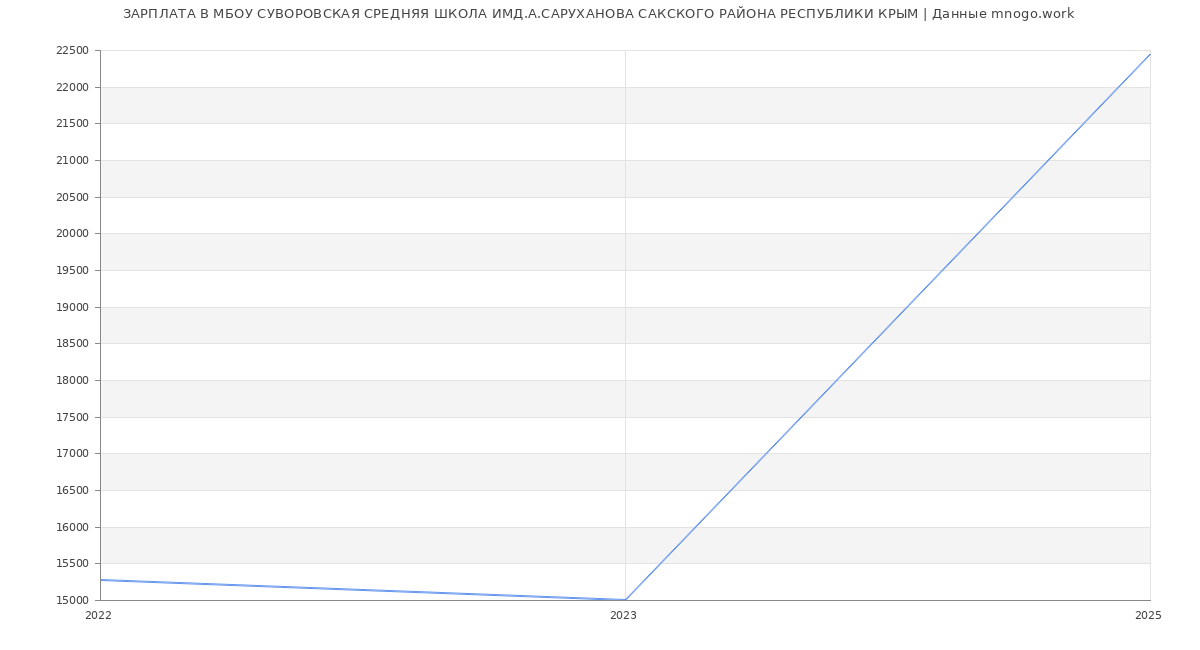Click the 20000 y-axis label

click(72, 234)
